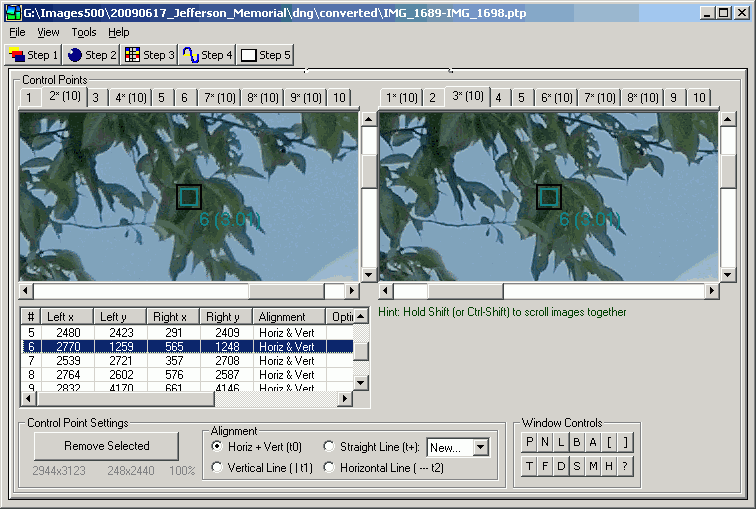Image resolution: width=756 pixels, height=509 pixels.
Task: Switch right pane to image tab 1* (10)
Action: point(402,98)
